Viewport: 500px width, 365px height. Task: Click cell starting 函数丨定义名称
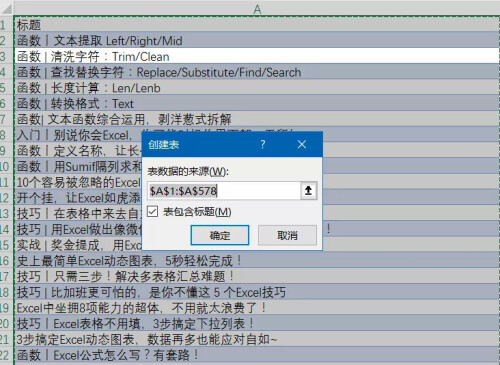(78, 151)
